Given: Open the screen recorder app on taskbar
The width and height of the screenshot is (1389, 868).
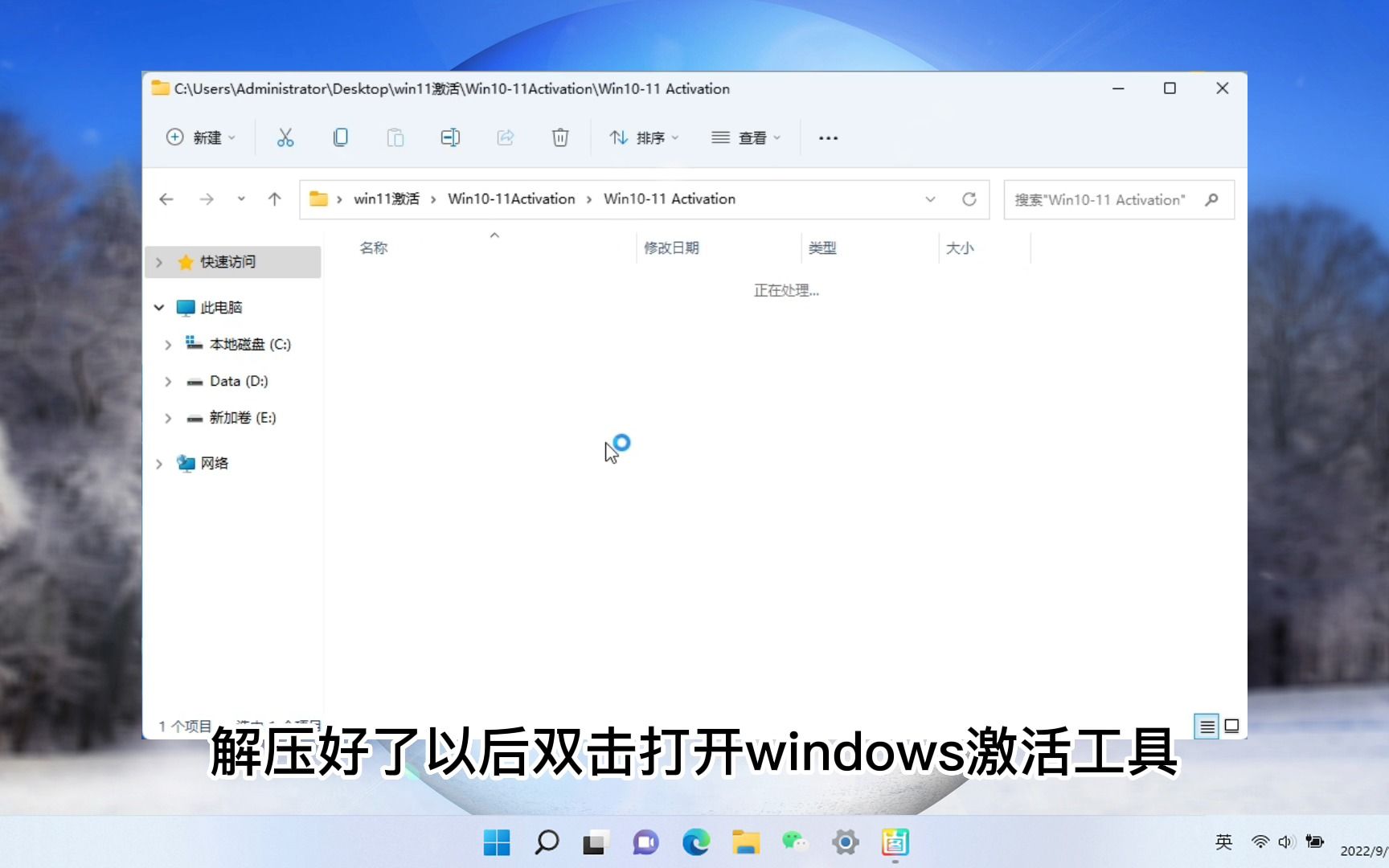Looking at the screenshot, I should point(895,842).
